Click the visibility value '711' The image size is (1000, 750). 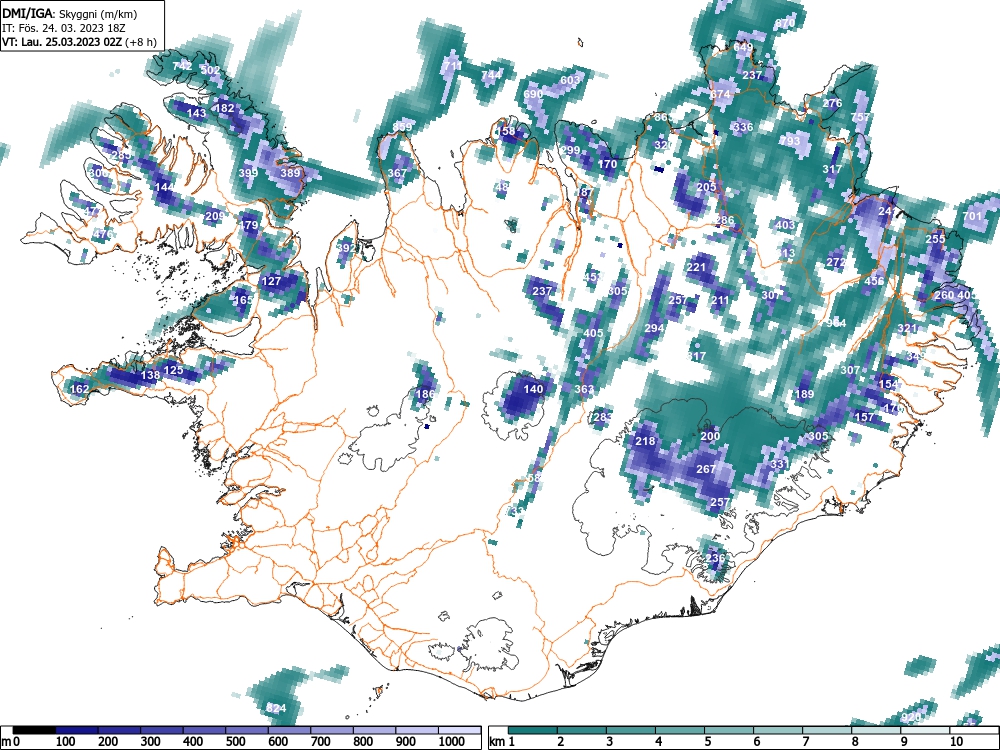pos(453,66)
